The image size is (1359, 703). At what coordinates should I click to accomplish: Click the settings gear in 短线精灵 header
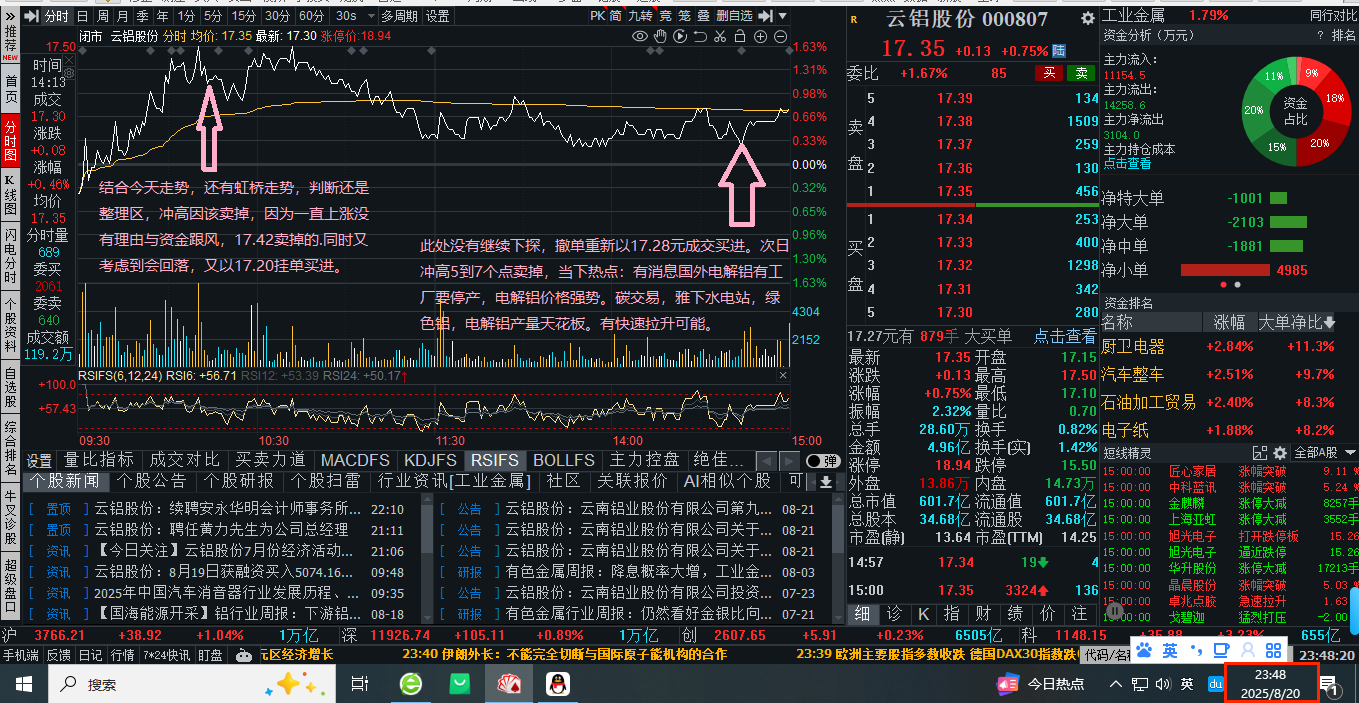coord(1278,453)
